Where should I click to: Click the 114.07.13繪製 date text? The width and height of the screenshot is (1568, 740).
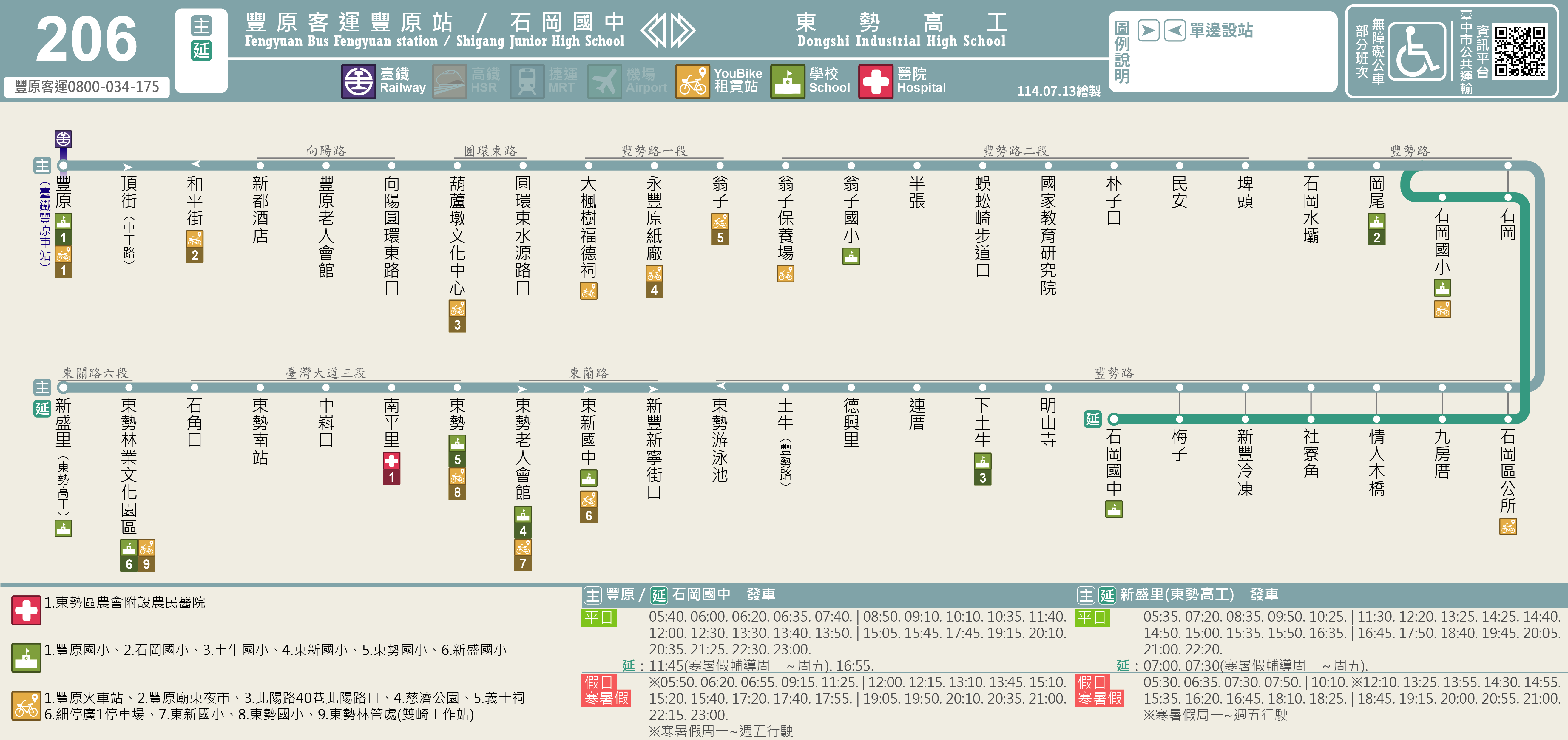tap(1058, 91)
